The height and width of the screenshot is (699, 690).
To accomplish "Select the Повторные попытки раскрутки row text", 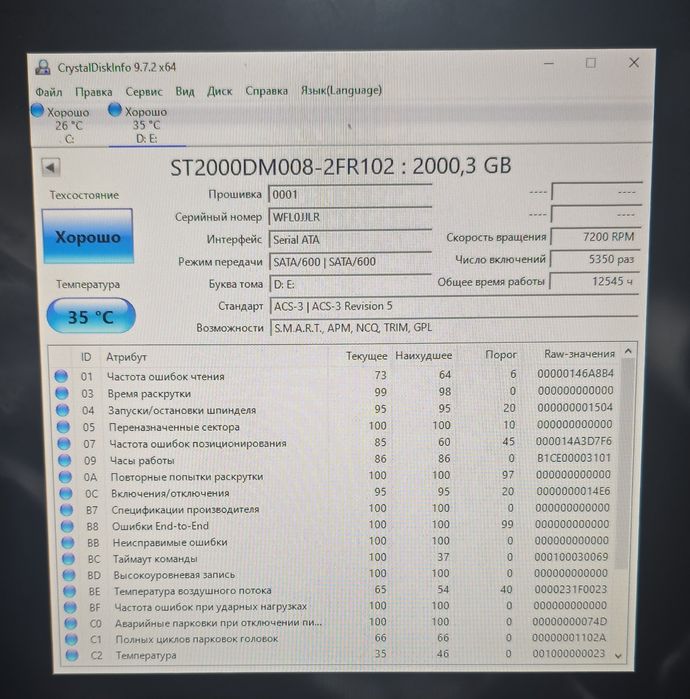I will click(x=187, y=477).
